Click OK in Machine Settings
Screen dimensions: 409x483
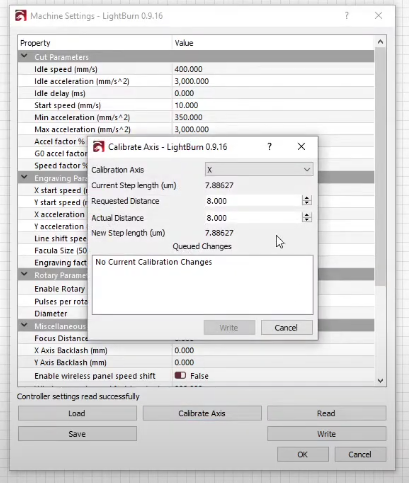click(x=303, y=454)
